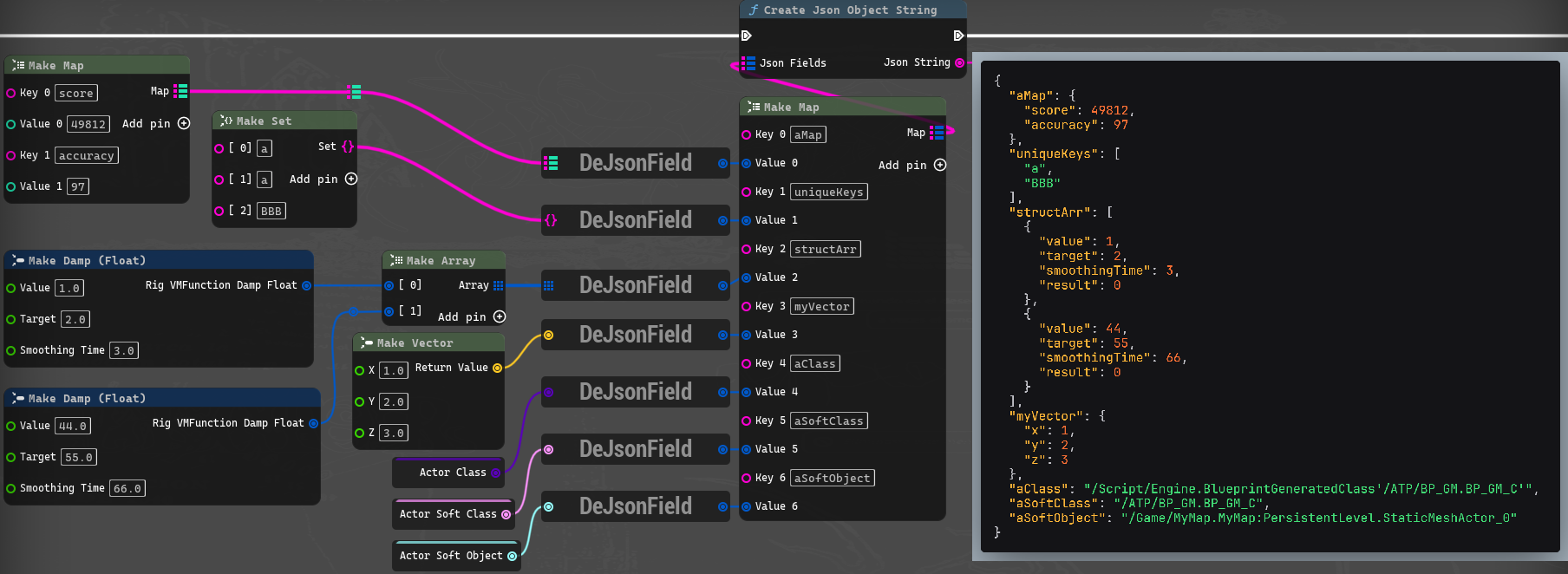Click the Map output pin on the aMap Make Map node
The height and width of the screenshot is (574, 1568).
[937, 133]
